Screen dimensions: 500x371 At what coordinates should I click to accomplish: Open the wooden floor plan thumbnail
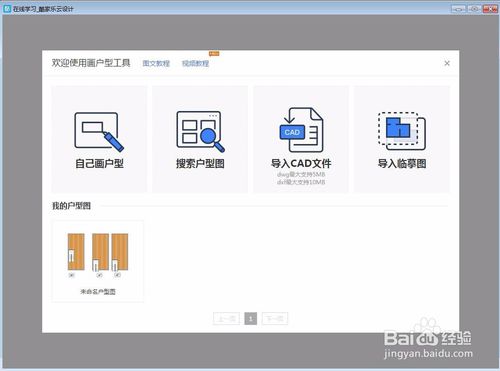coord(98,255)
